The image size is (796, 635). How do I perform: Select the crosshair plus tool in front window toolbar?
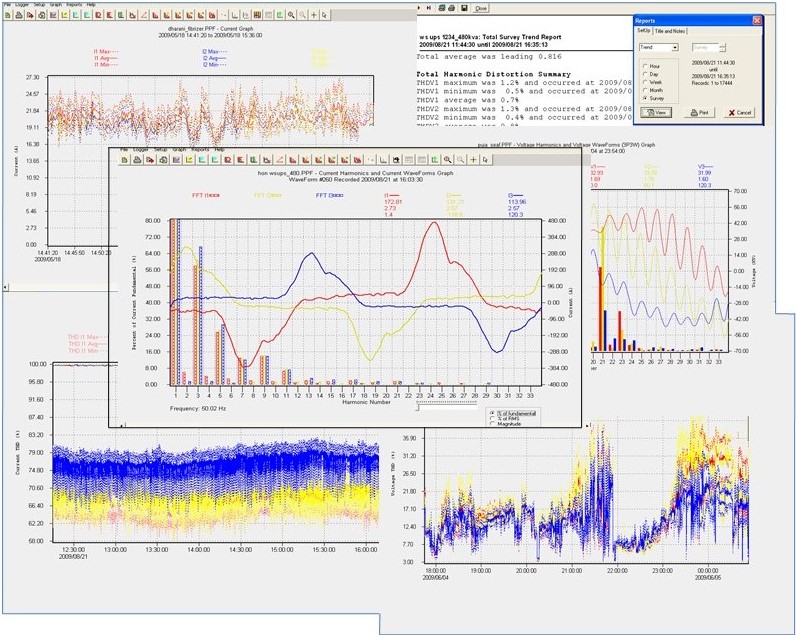tap(473, 160)
